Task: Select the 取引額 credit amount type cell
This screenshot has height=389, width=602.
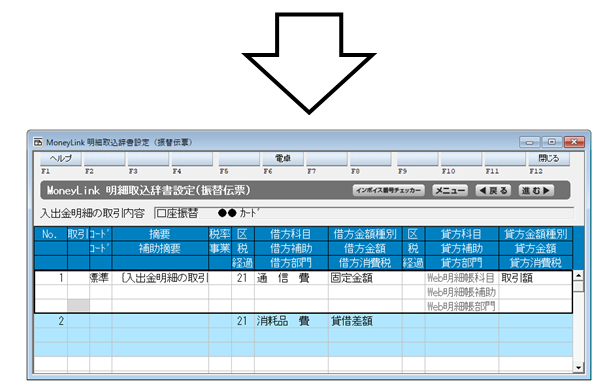Action: click(x=536, y=278)
